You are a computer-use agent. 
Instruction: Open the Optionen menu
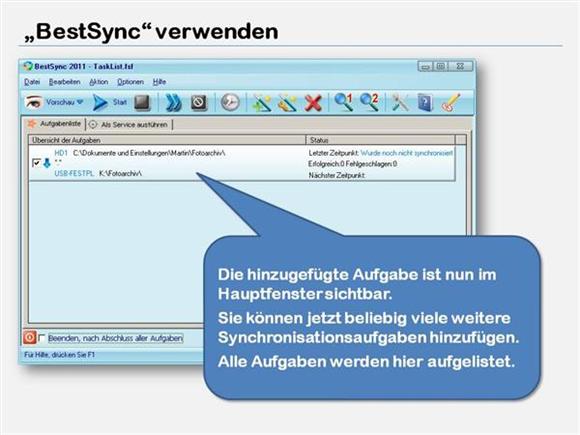130,82
